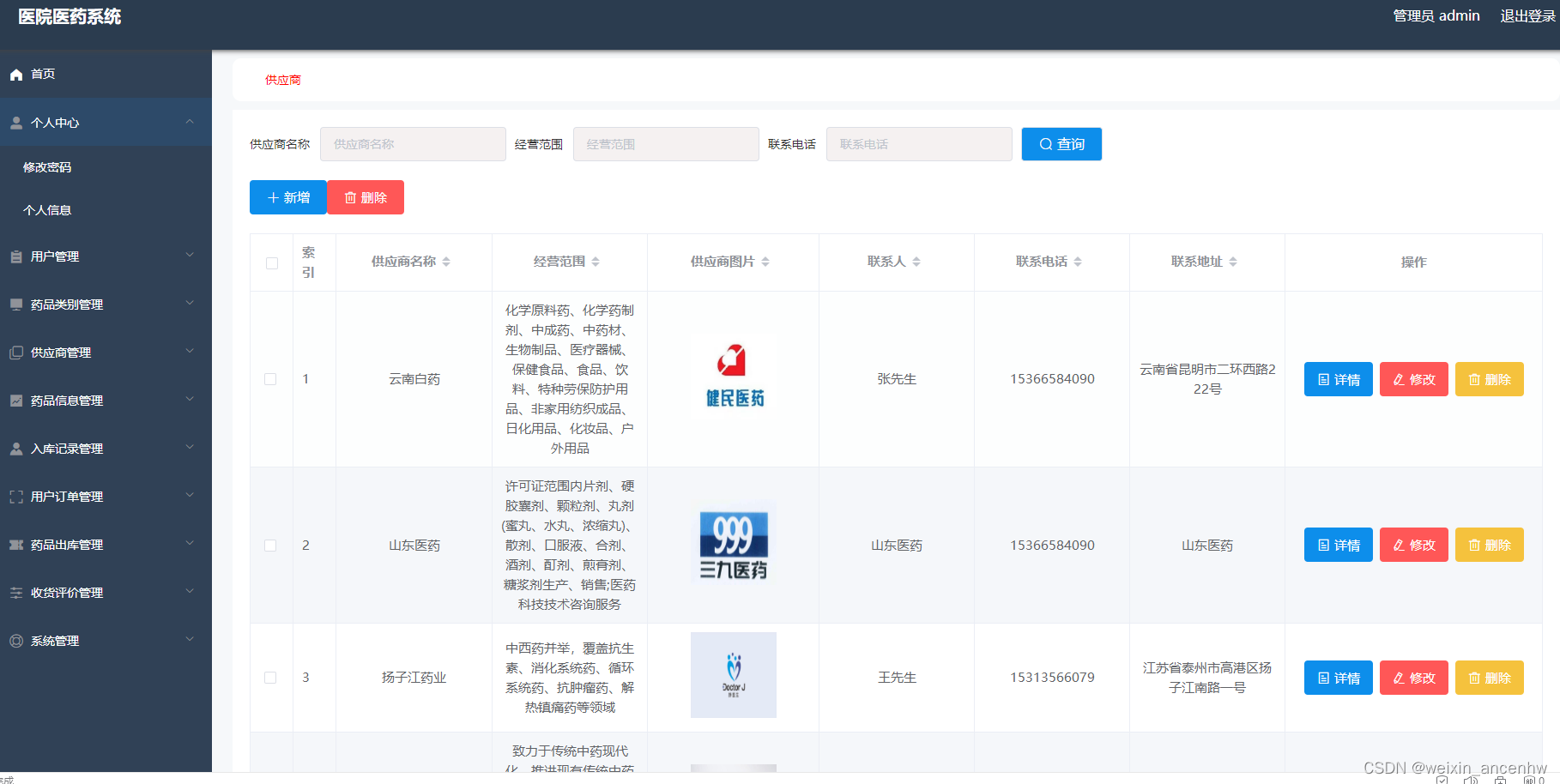Expand the 用户订单管理 section

point(190,496)
